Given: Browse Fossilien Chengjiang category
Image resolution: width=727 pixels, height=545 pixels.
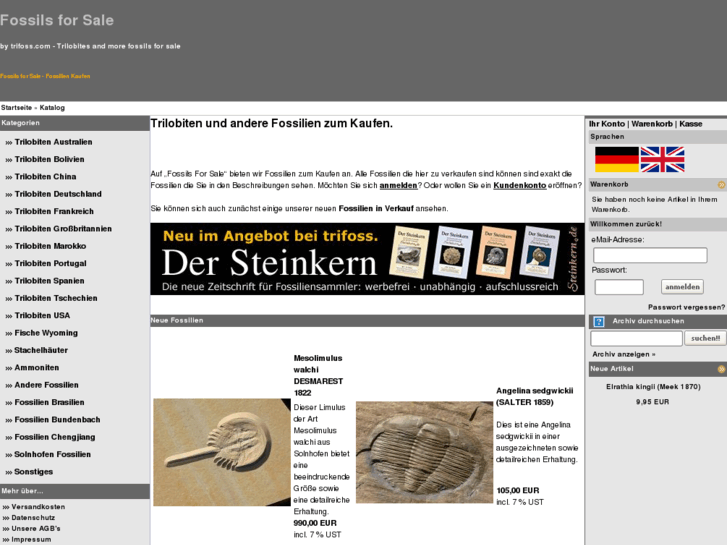Looking at the screenshot, I should pos(55,437).
